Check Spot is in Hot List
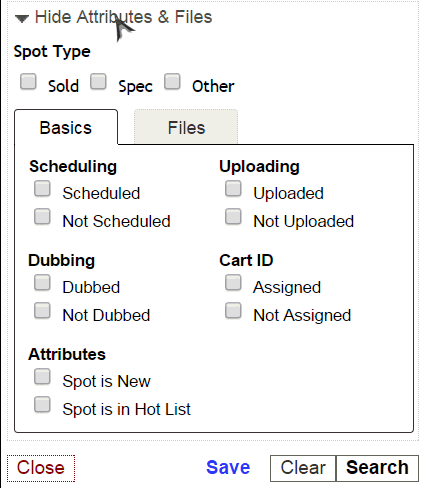The height and width of the screenshot is (488, 424). [x=42, y=405]
